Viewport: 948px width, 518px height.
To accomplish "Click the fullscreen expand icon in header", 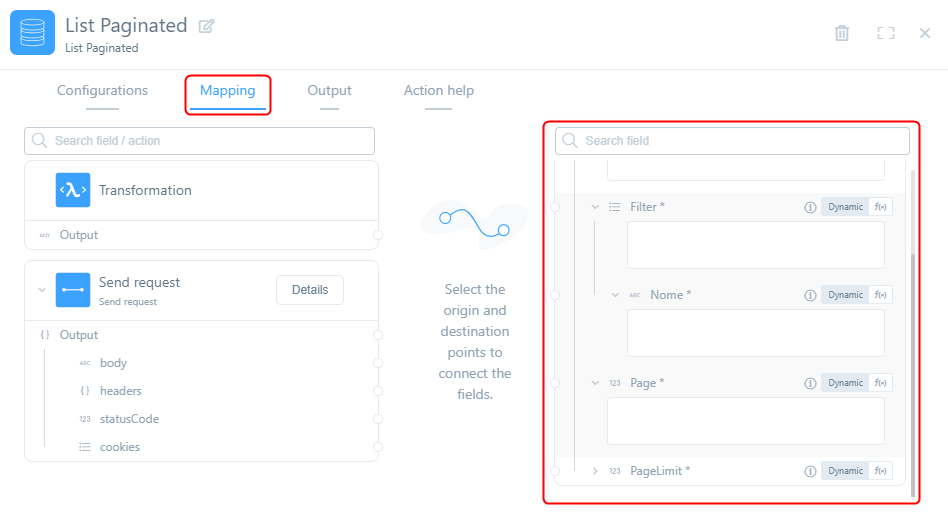I will coord(885,33).
